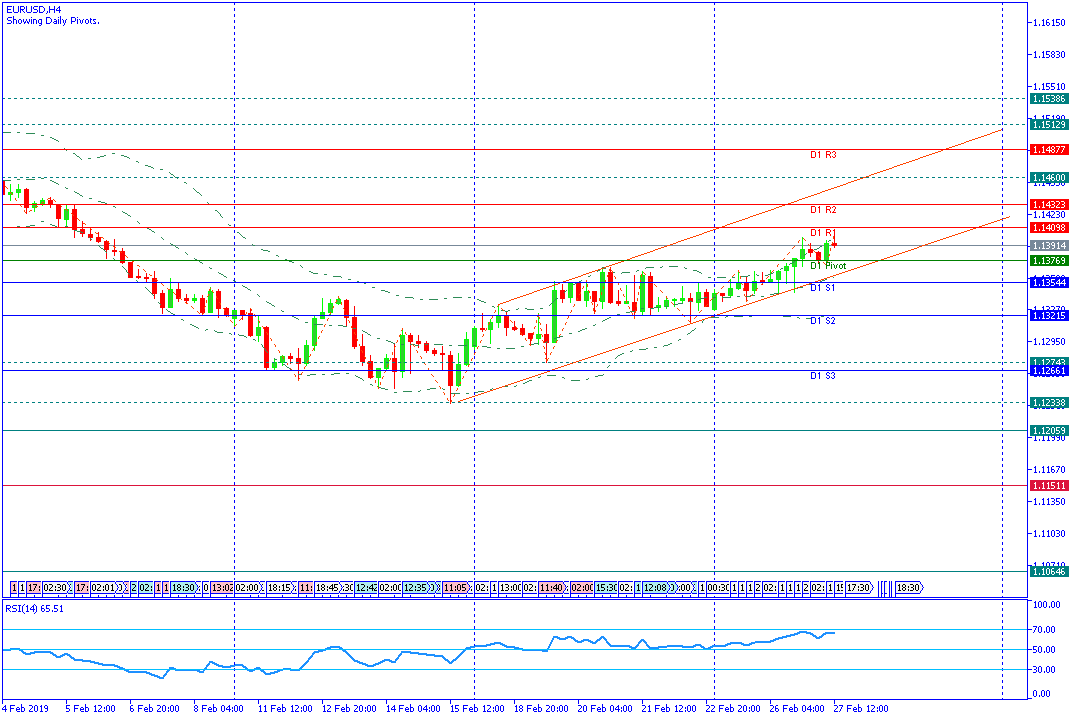The height and width of the screenshot is (720, 1080).
Task: Select the D1 S1 support label
Action: 822,288
